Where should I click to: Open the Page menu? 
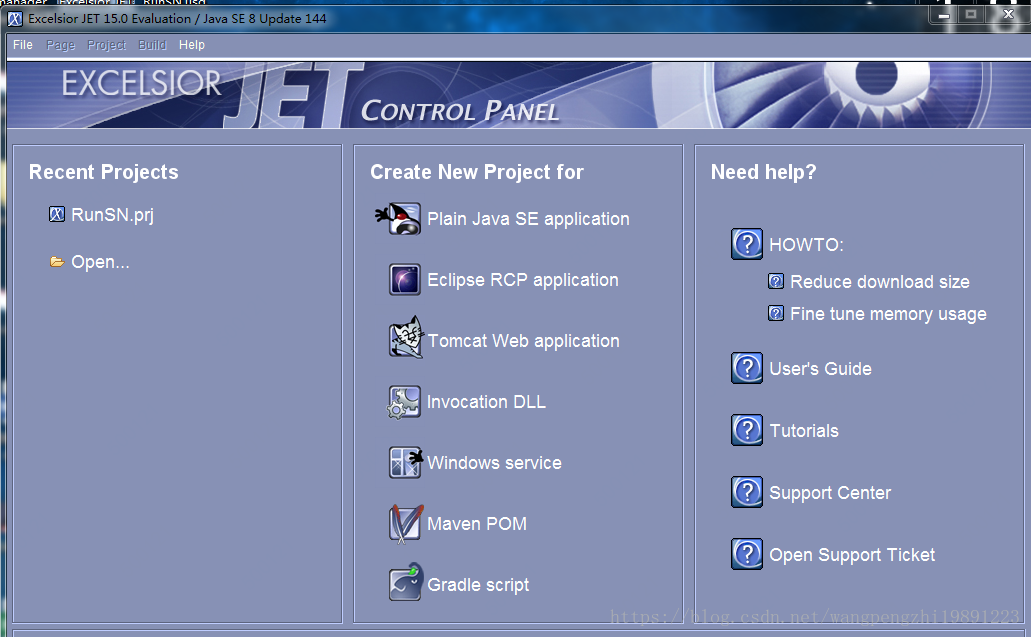coord(60,45)
